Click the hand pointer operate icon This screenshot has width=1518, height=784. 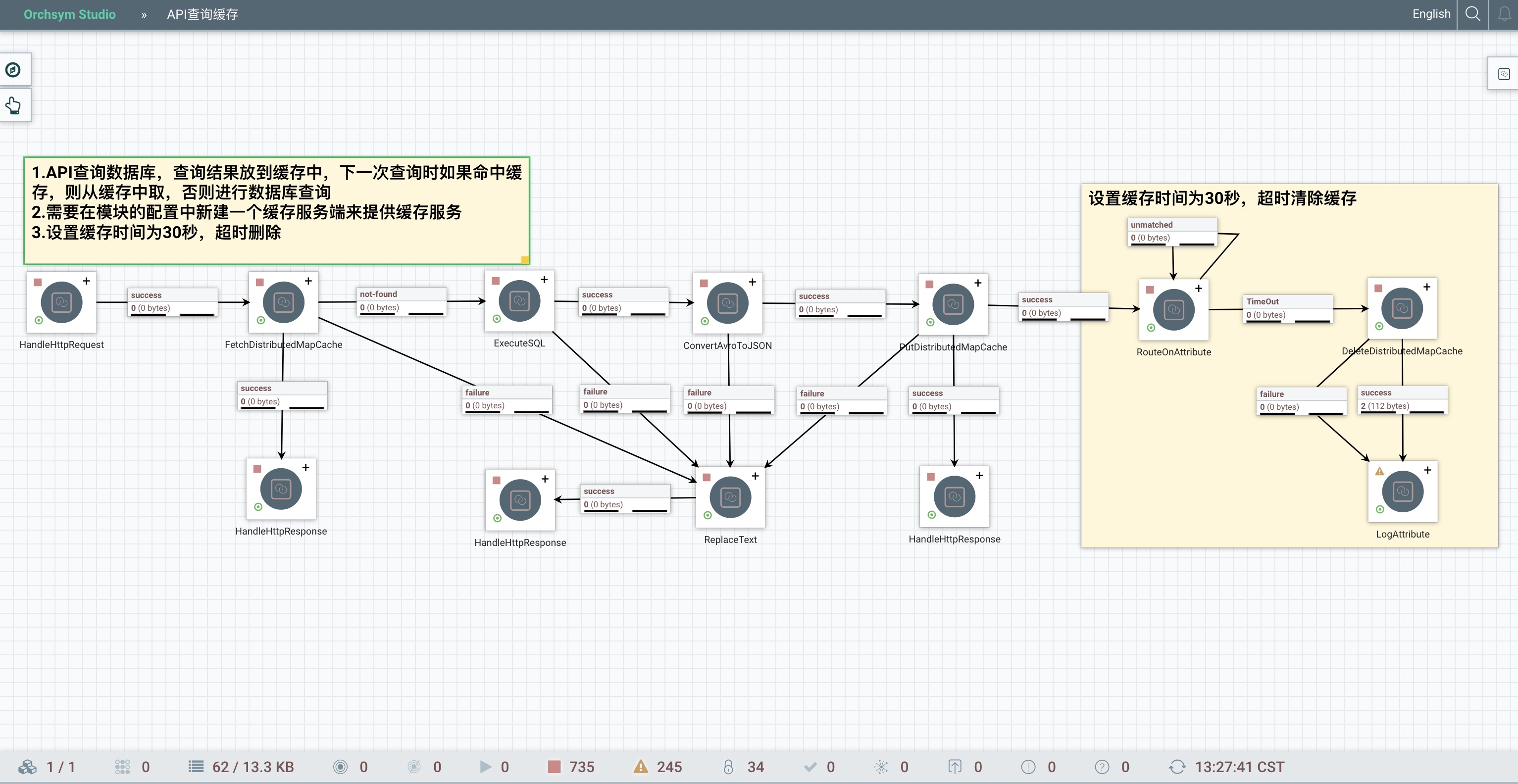click(13, 106)
